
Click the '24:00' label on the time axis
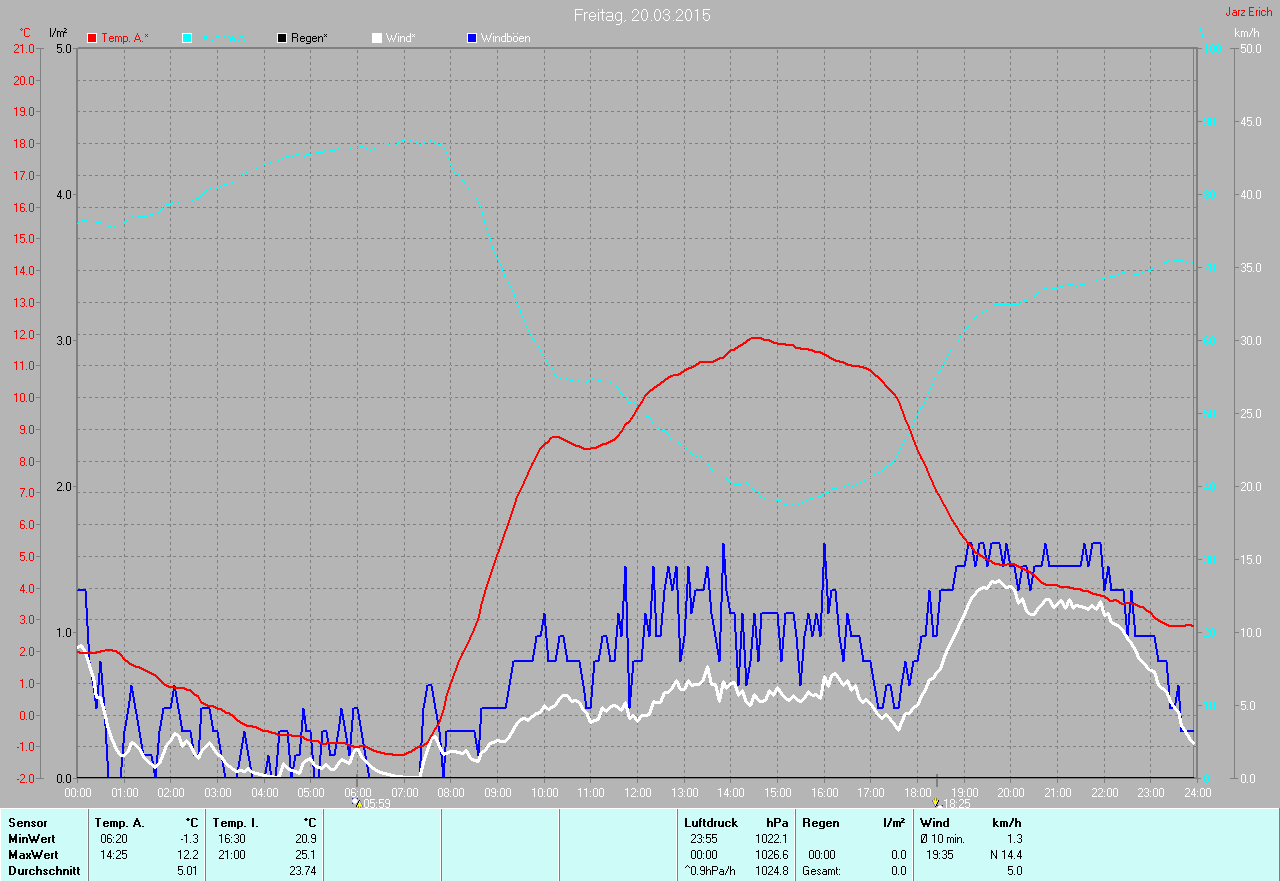point(1197,792)
